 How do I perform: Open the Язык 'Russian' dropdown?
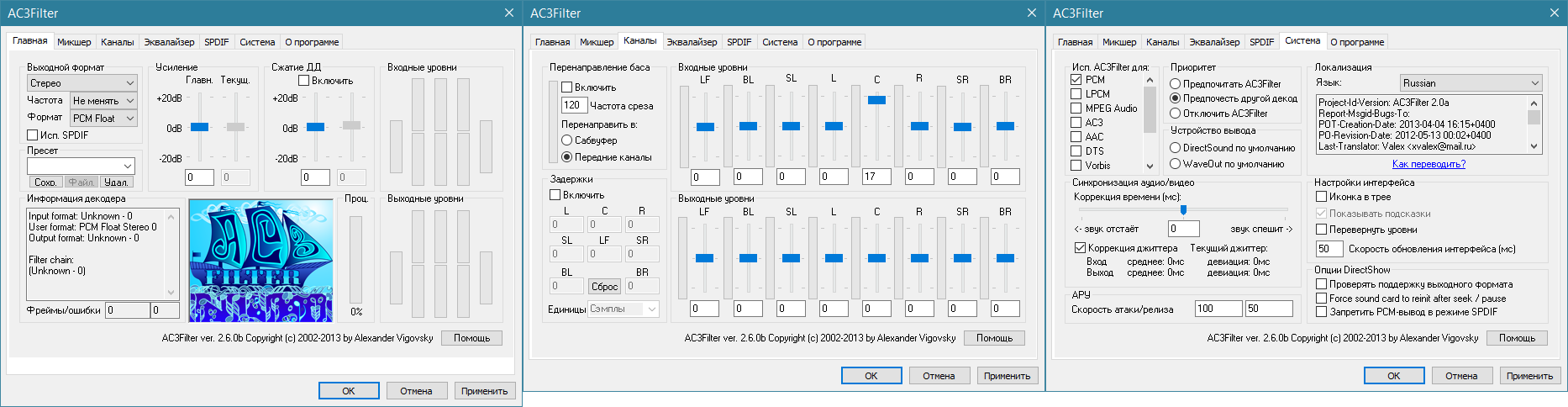point(1471,83)
